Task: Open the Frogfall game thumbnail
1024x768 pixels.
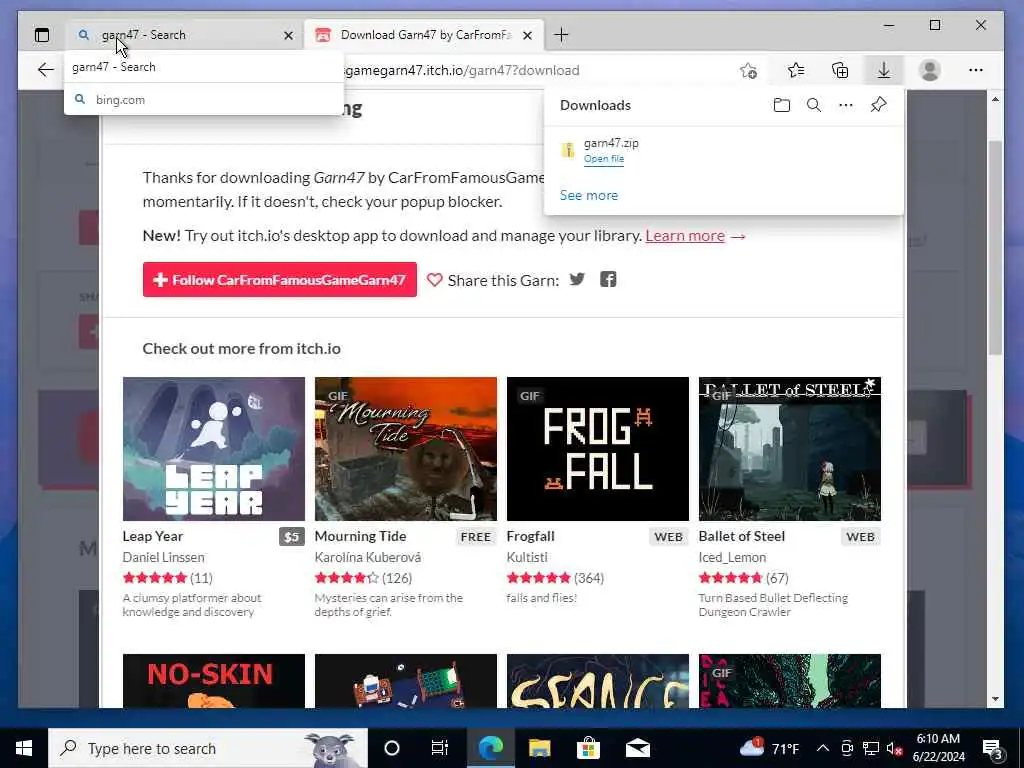Action: (x=598, y=449)
